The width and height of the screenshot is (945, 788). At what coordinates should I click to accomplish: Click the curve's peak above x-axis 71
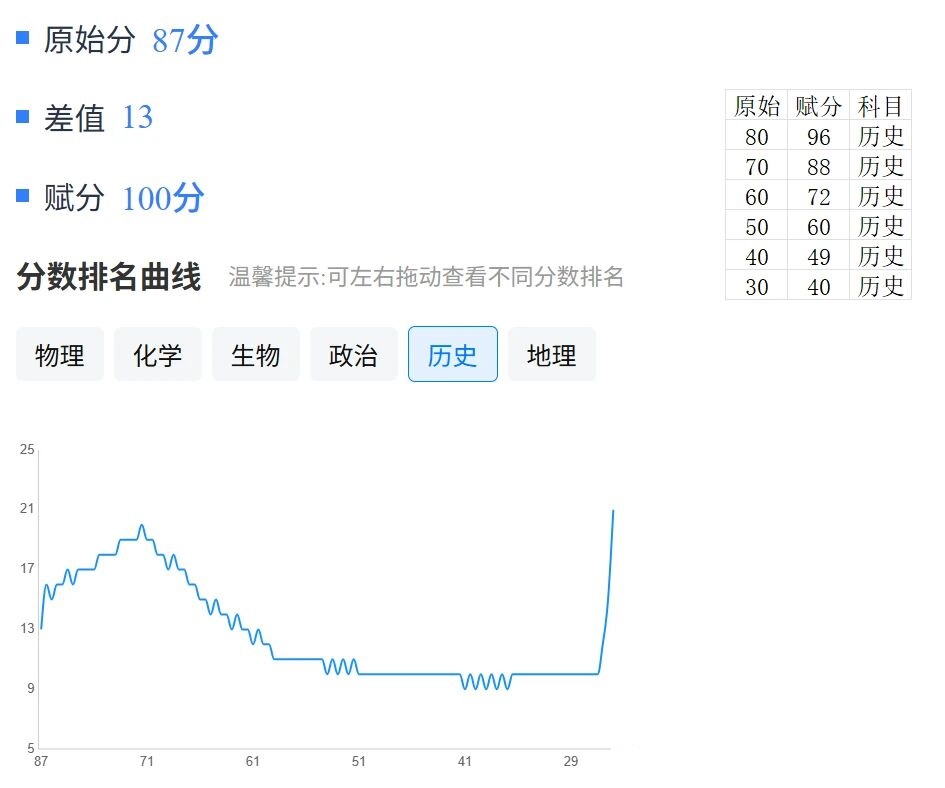[141, 525]
